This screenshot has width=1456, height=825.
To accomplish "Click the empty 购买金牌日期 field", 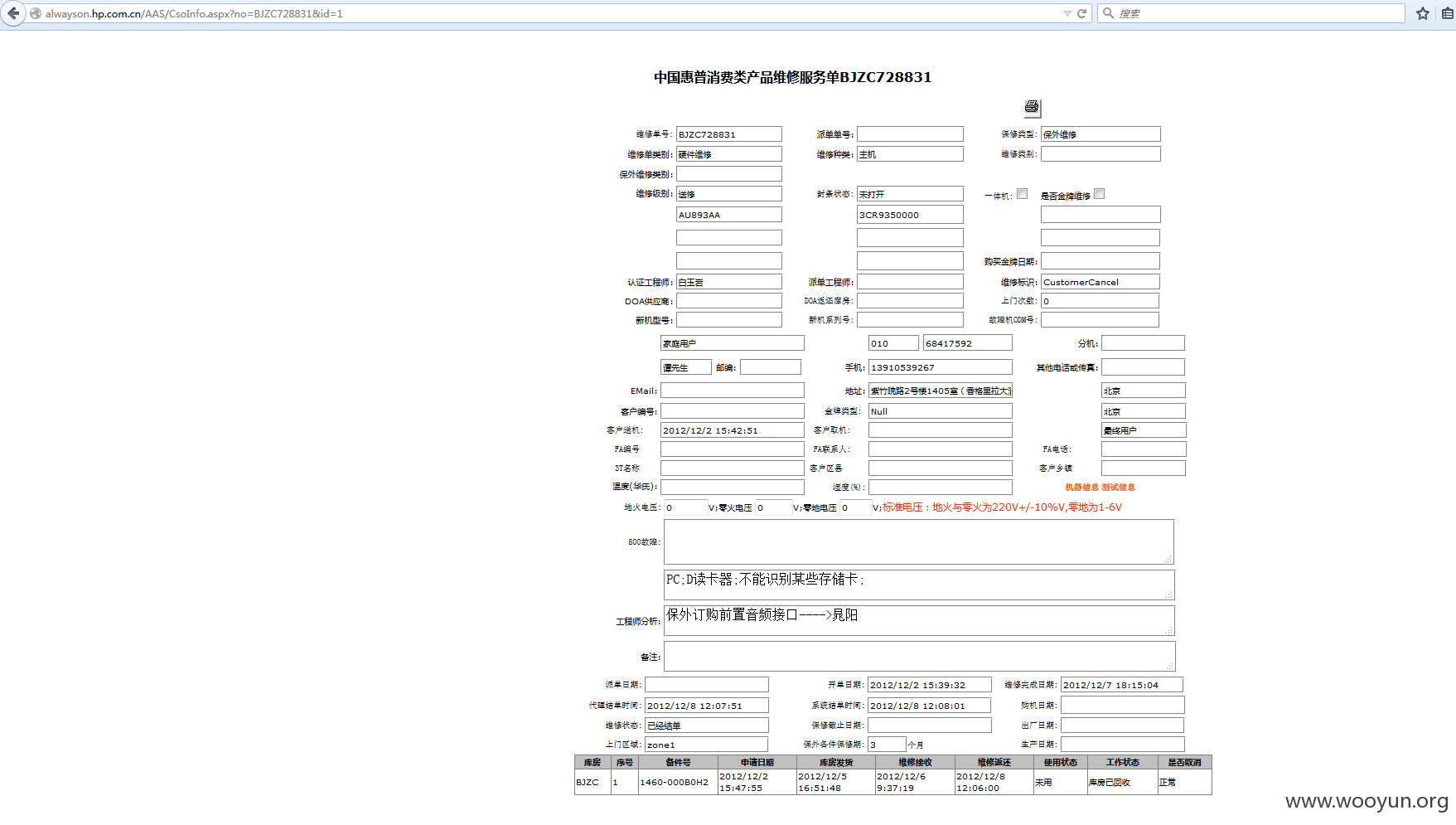I will point(1100,261).
